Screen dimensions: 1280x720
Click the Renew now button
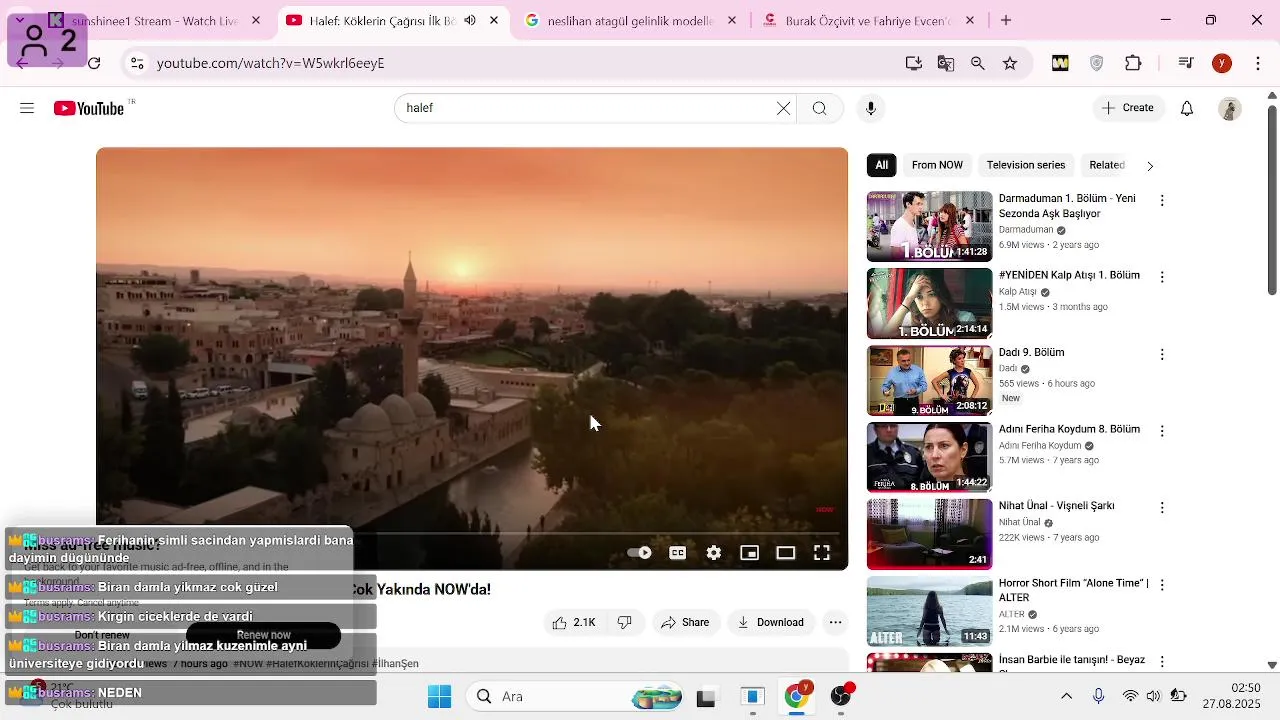(x=264, y=635)
